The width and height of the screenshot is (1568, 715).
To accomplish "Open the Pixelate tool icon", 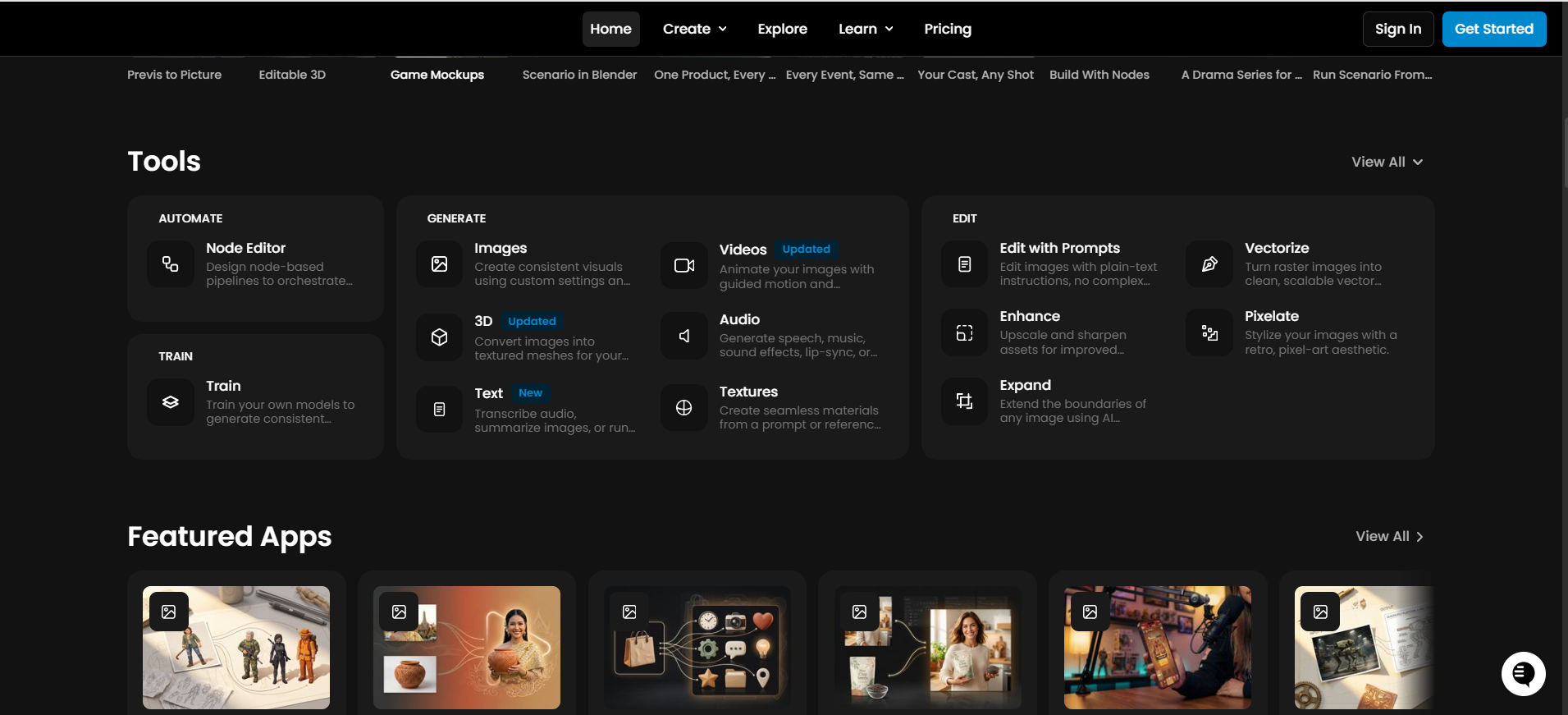I will pyautogui.click(x=1209, y=332).
